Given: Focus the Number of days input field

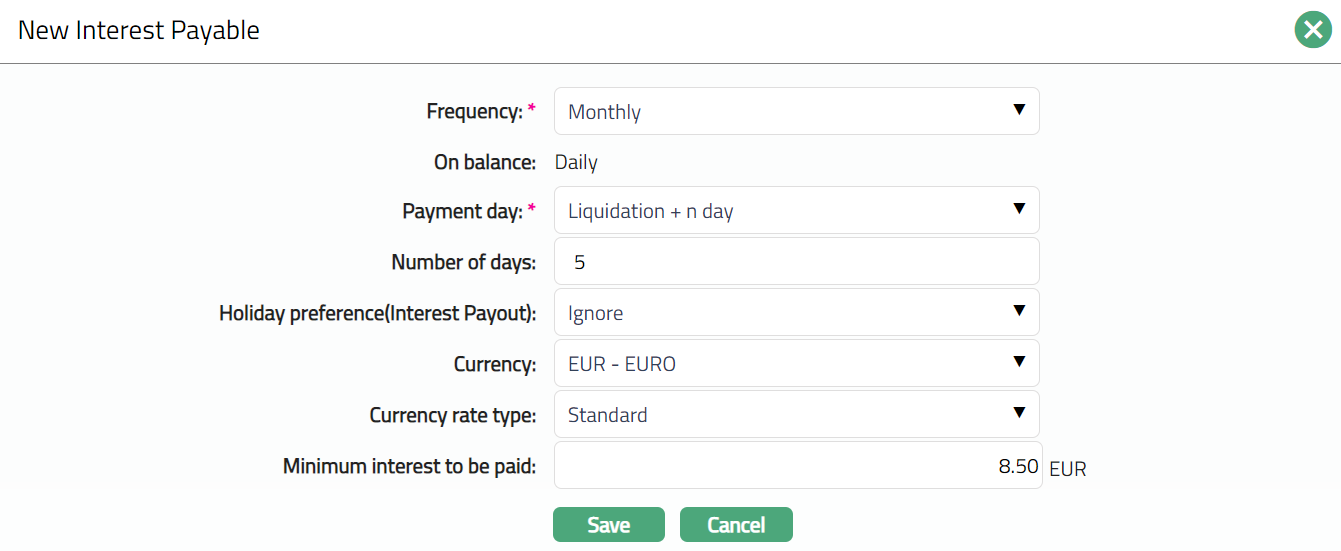Looking at the screenshot, I should pos(796,262).
